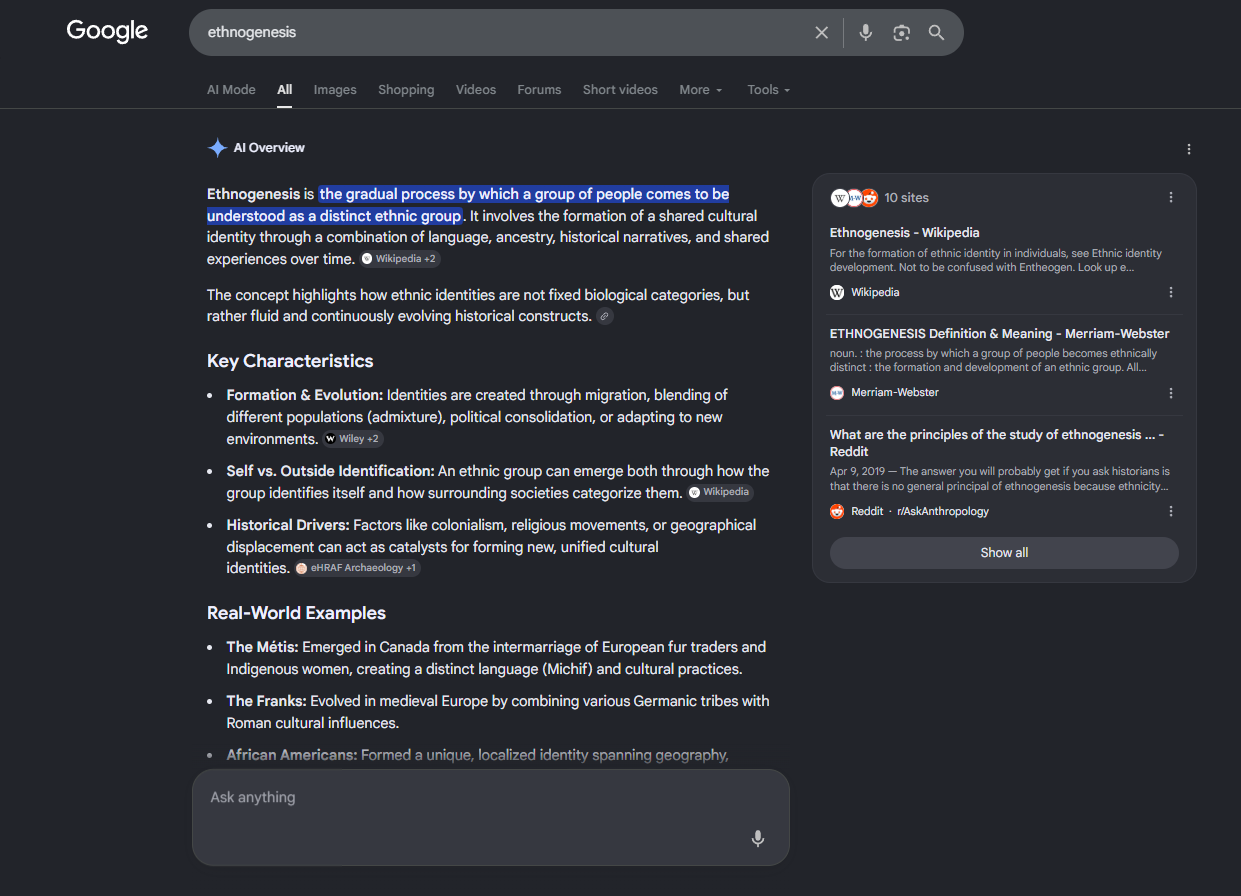Switch to the AI Mode tab

click(231, 90)
